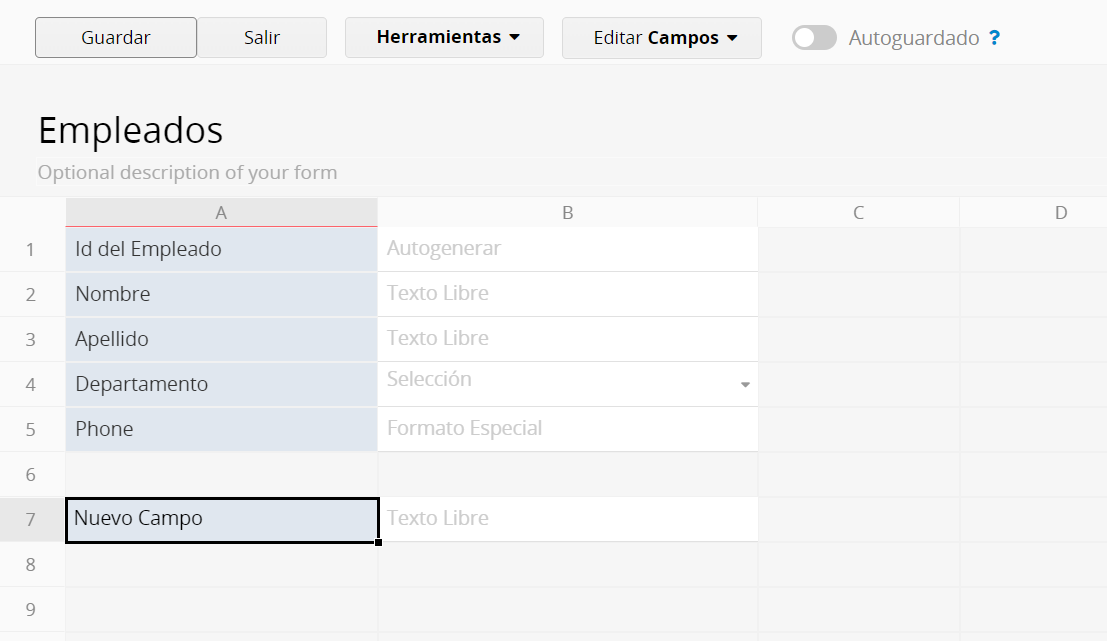Select column B header

click(568, 212)
